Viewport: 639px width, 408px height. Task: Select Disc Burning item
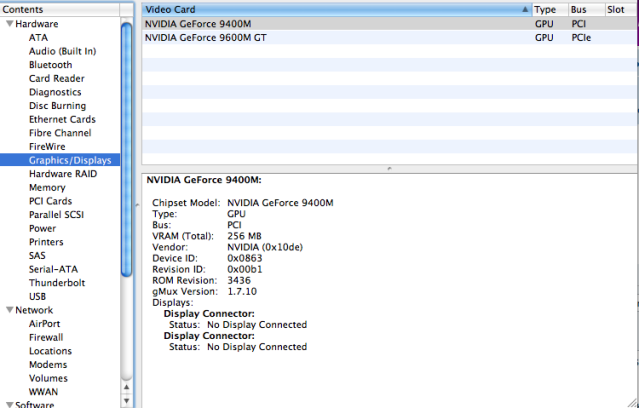57,106
